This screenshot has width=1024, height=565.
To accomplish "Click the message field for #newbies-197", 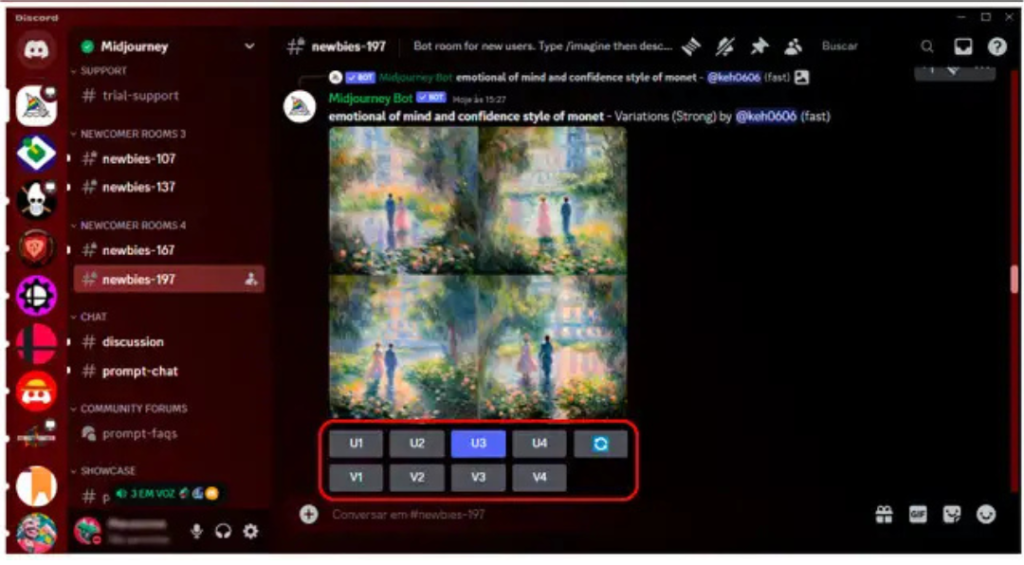I will [x=580, y=514].
